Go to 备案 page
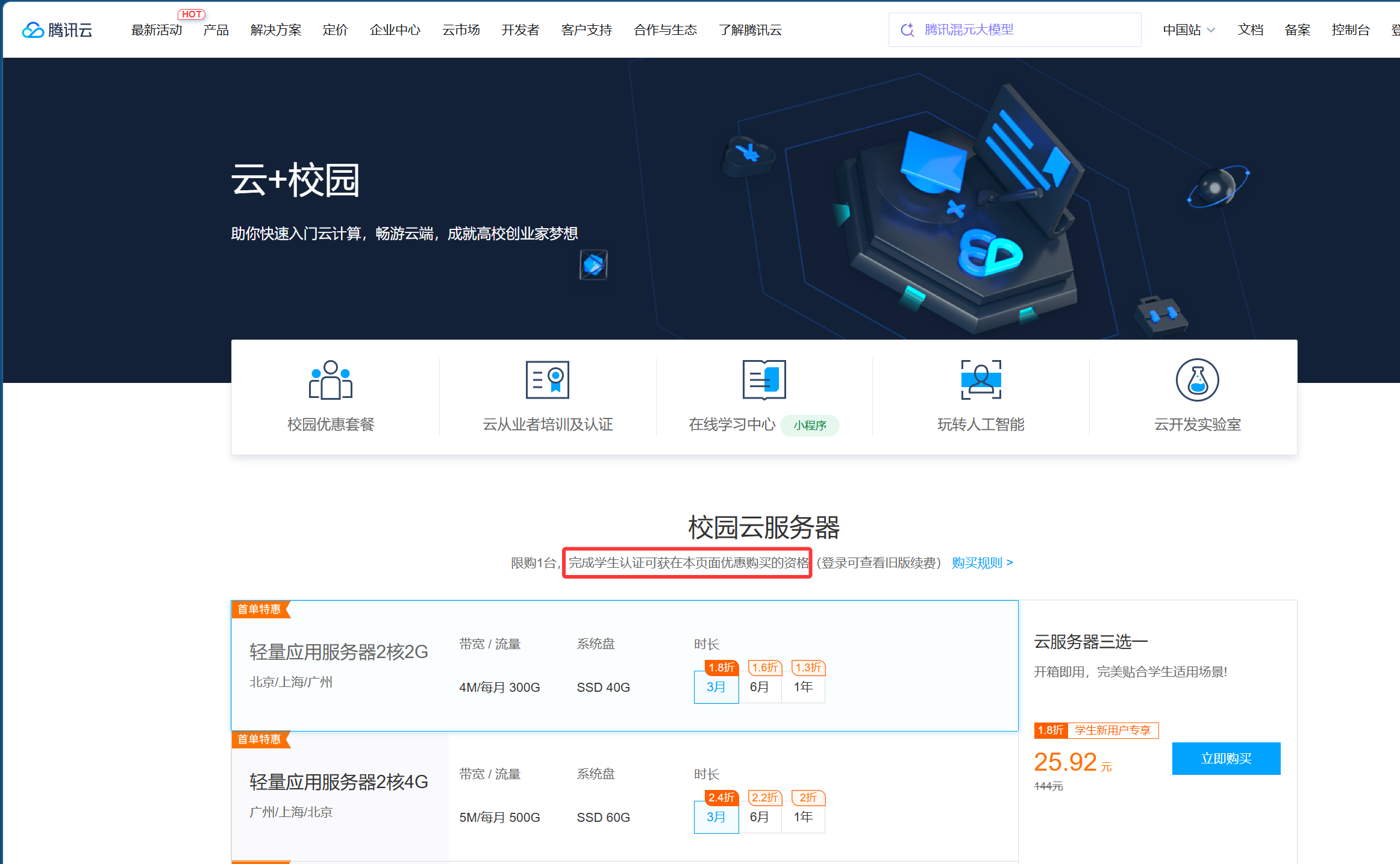 1298,30
